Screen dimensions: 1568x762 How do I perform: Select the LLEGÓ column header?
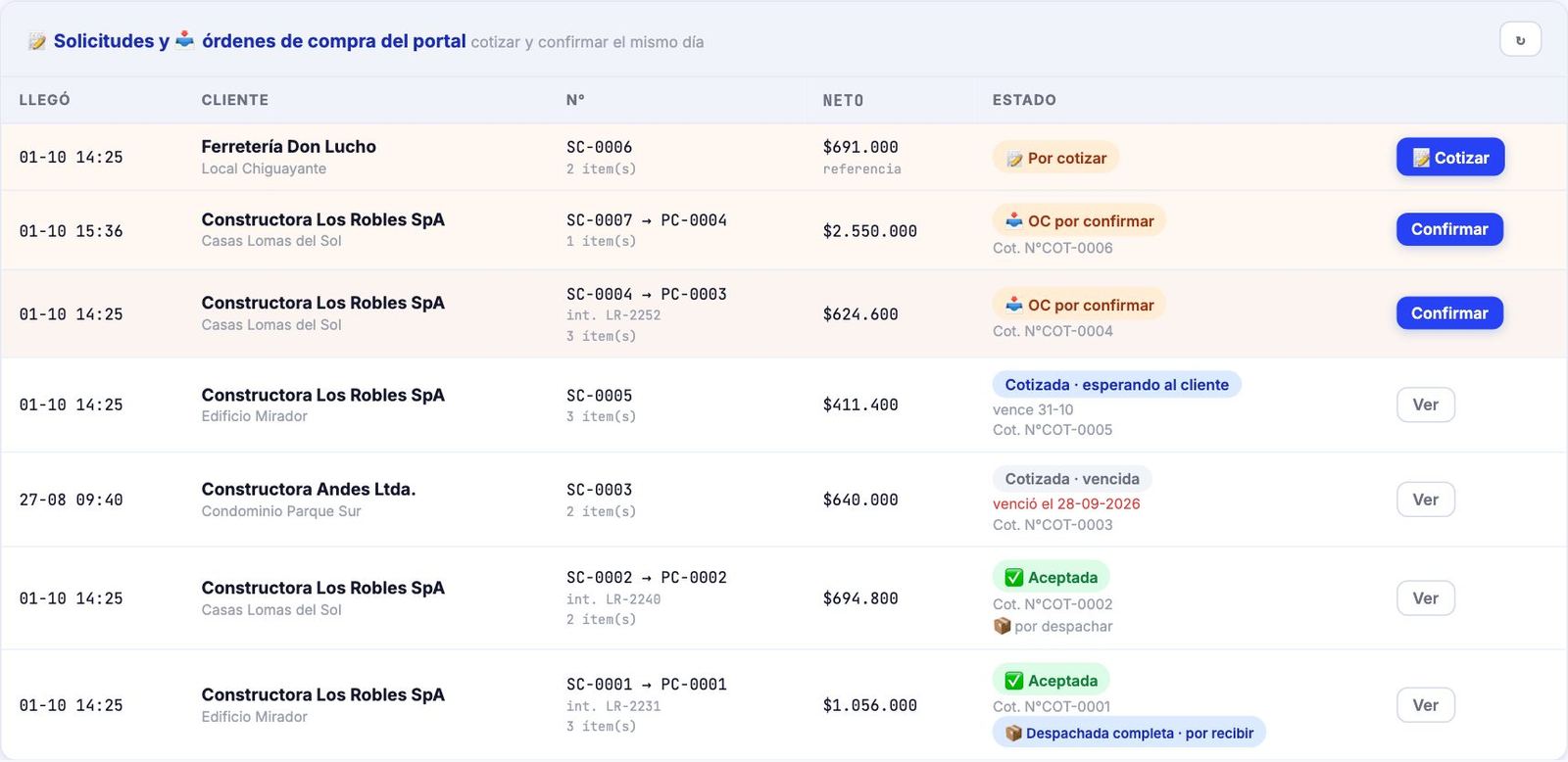(x=45, y=100)
